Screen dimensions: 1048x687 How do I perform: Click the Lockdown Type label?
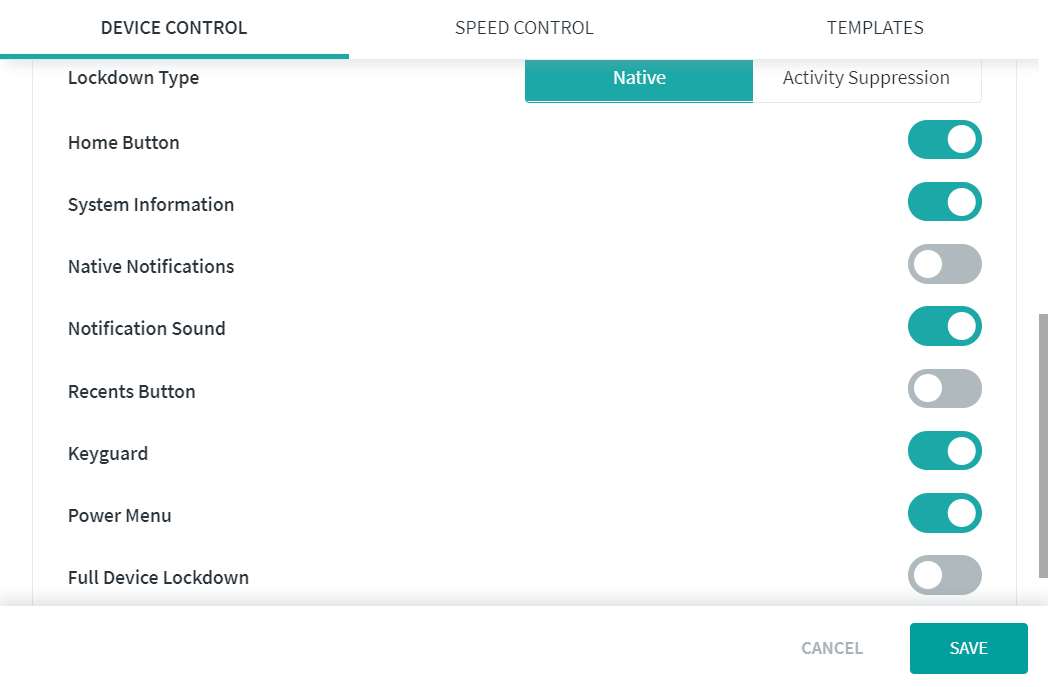pyautogui.click(x=133, y=78)
